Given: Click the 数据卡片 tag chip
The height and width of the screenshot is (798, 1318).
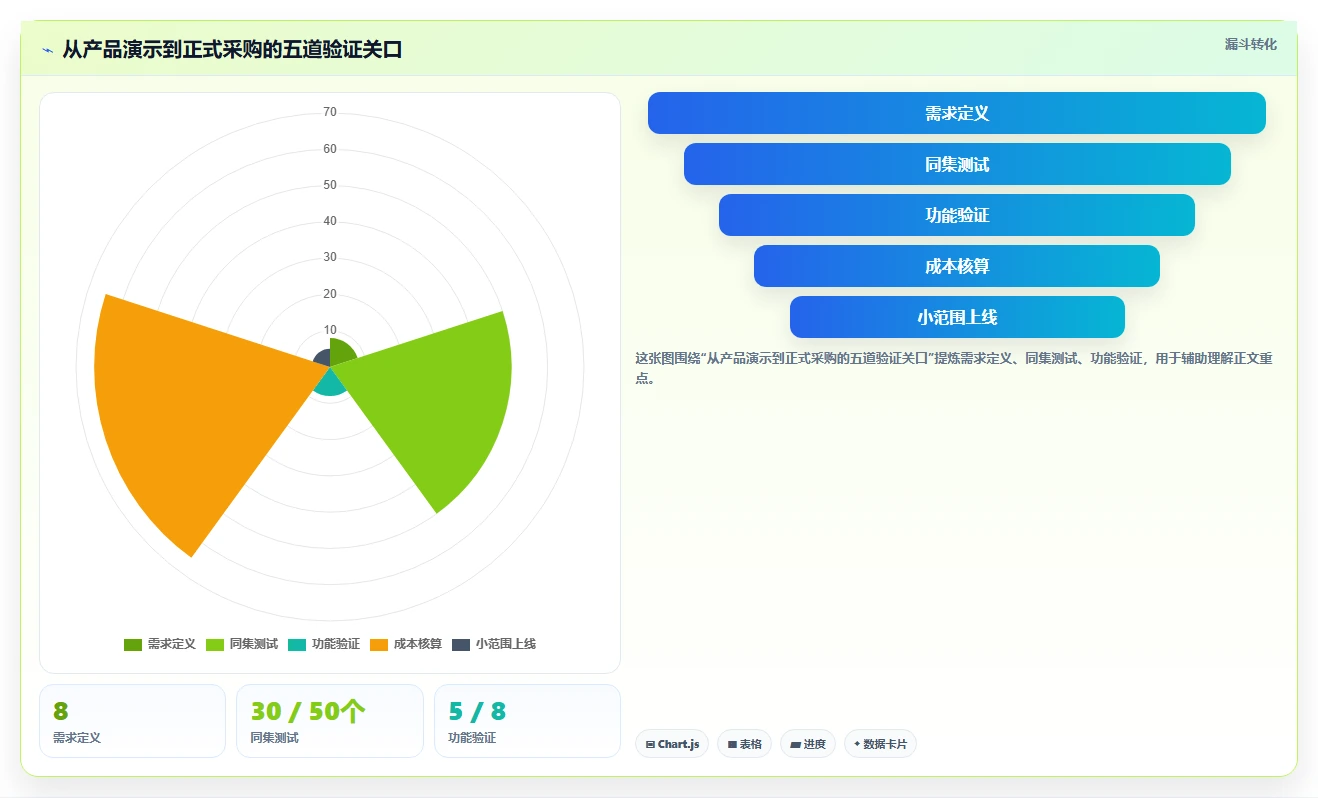Looking at the screenshot, I should pyautogui.click(x=880, y=744).
